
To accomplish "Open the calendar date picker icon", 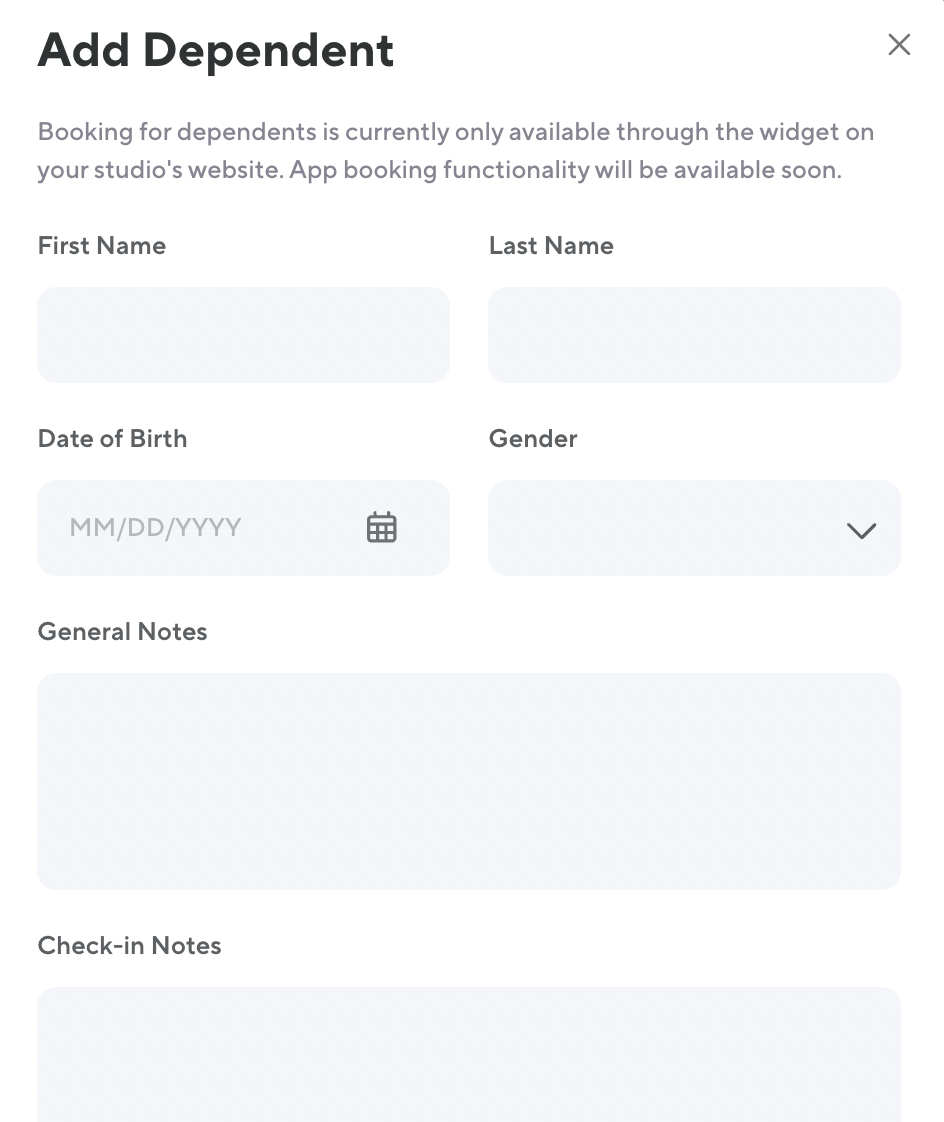I will (381, 527).
